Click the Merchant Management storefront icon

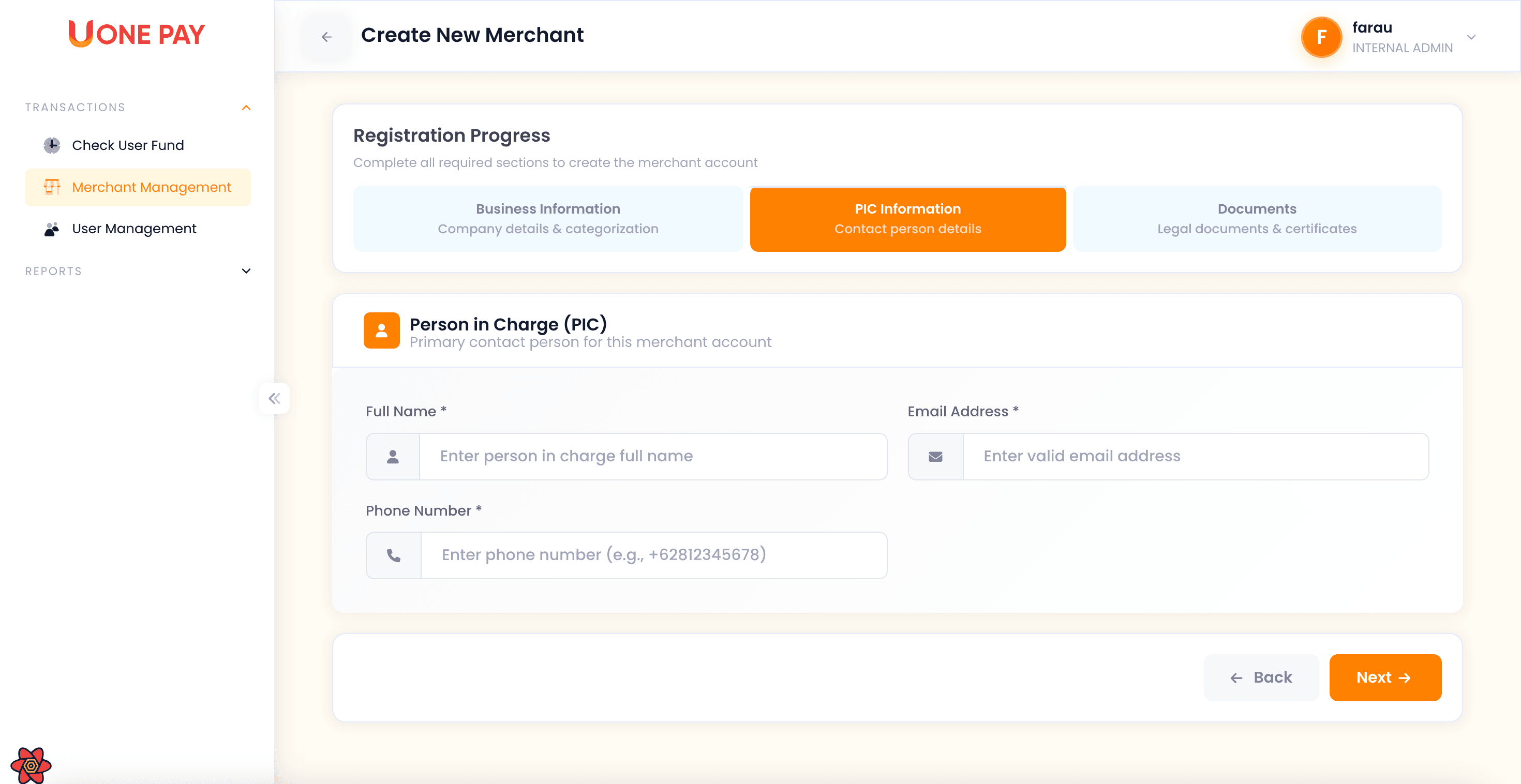click(x=52, y=187)
